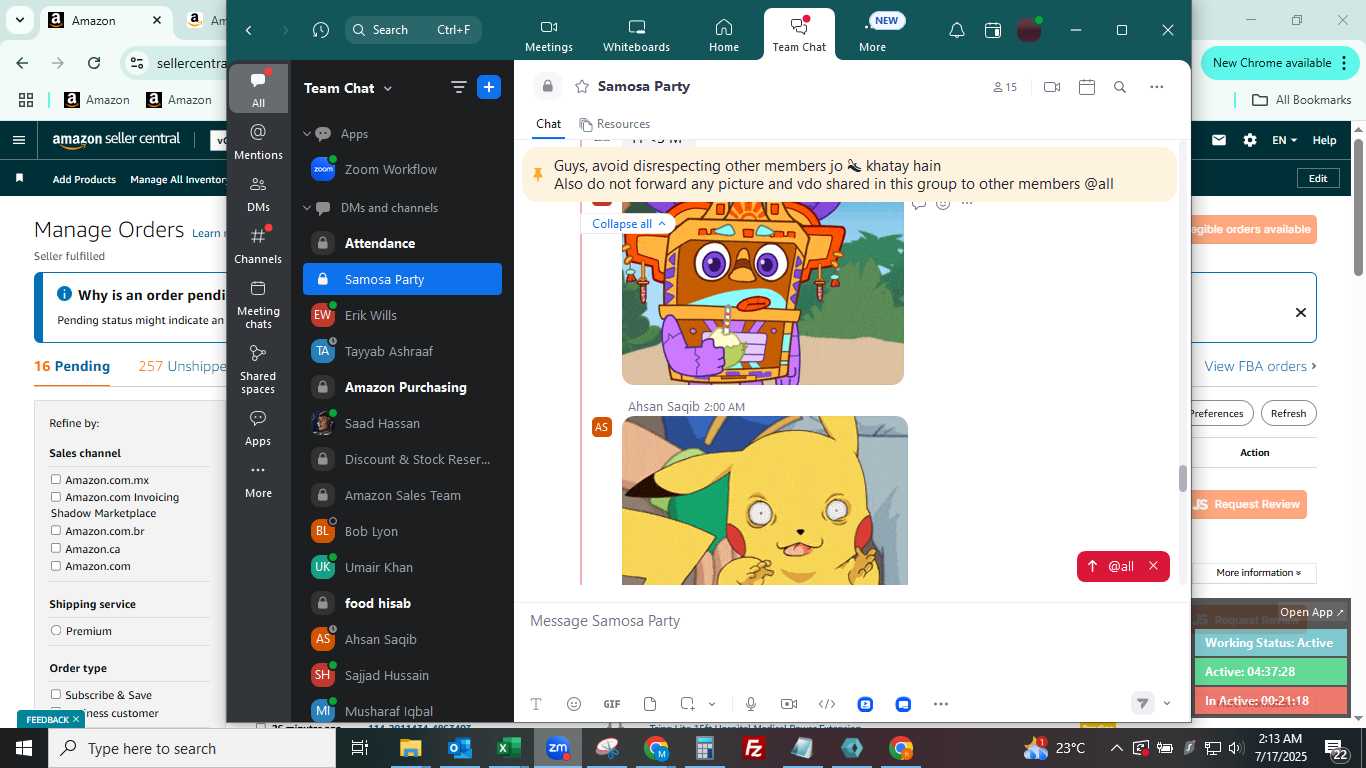This screenshot has width=1366, height=768.
Task: Open send options dropdown arrow
Action: point(1166,704)
